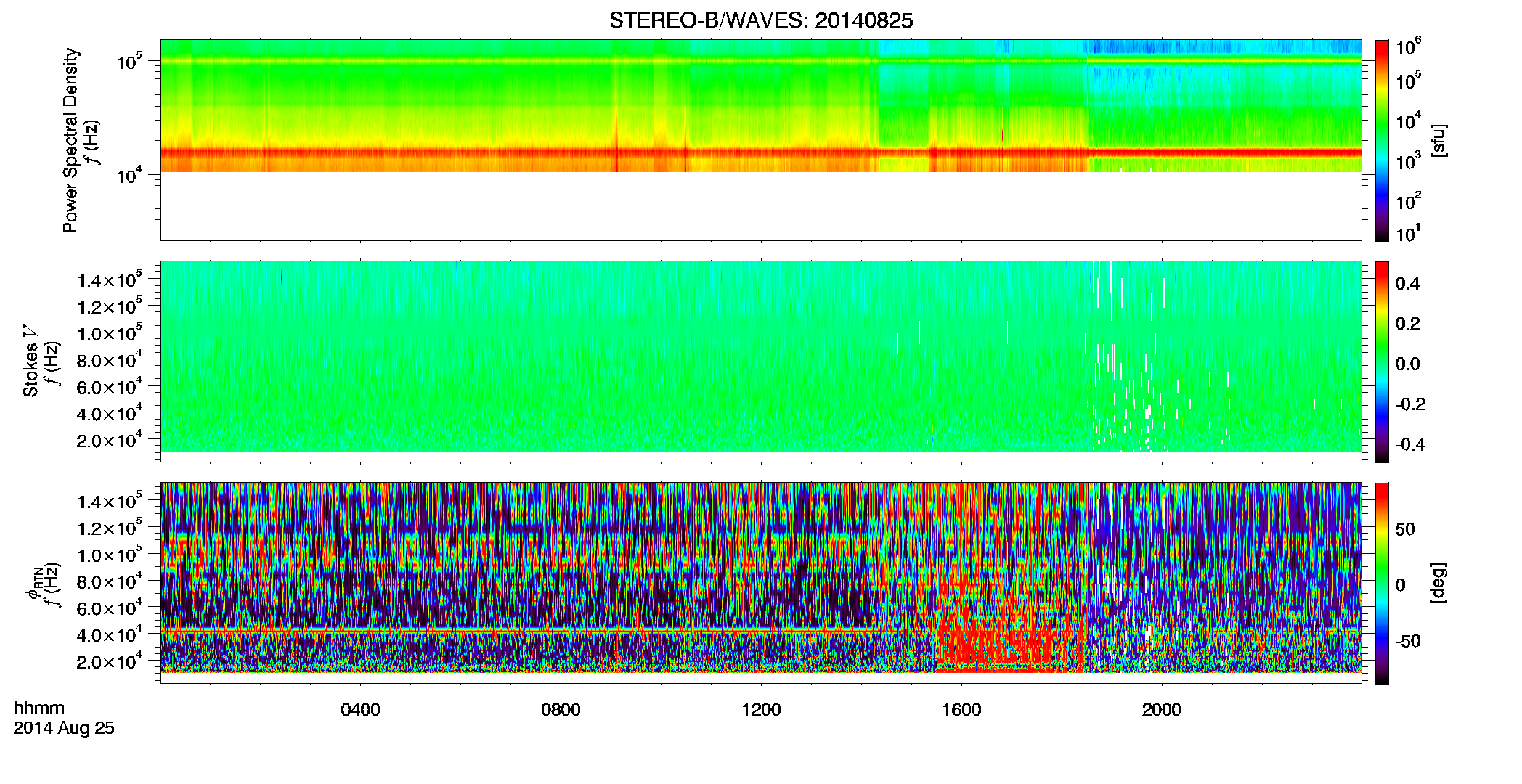
Task: Click the hhmm time format label
Action: tap(39, 709)
